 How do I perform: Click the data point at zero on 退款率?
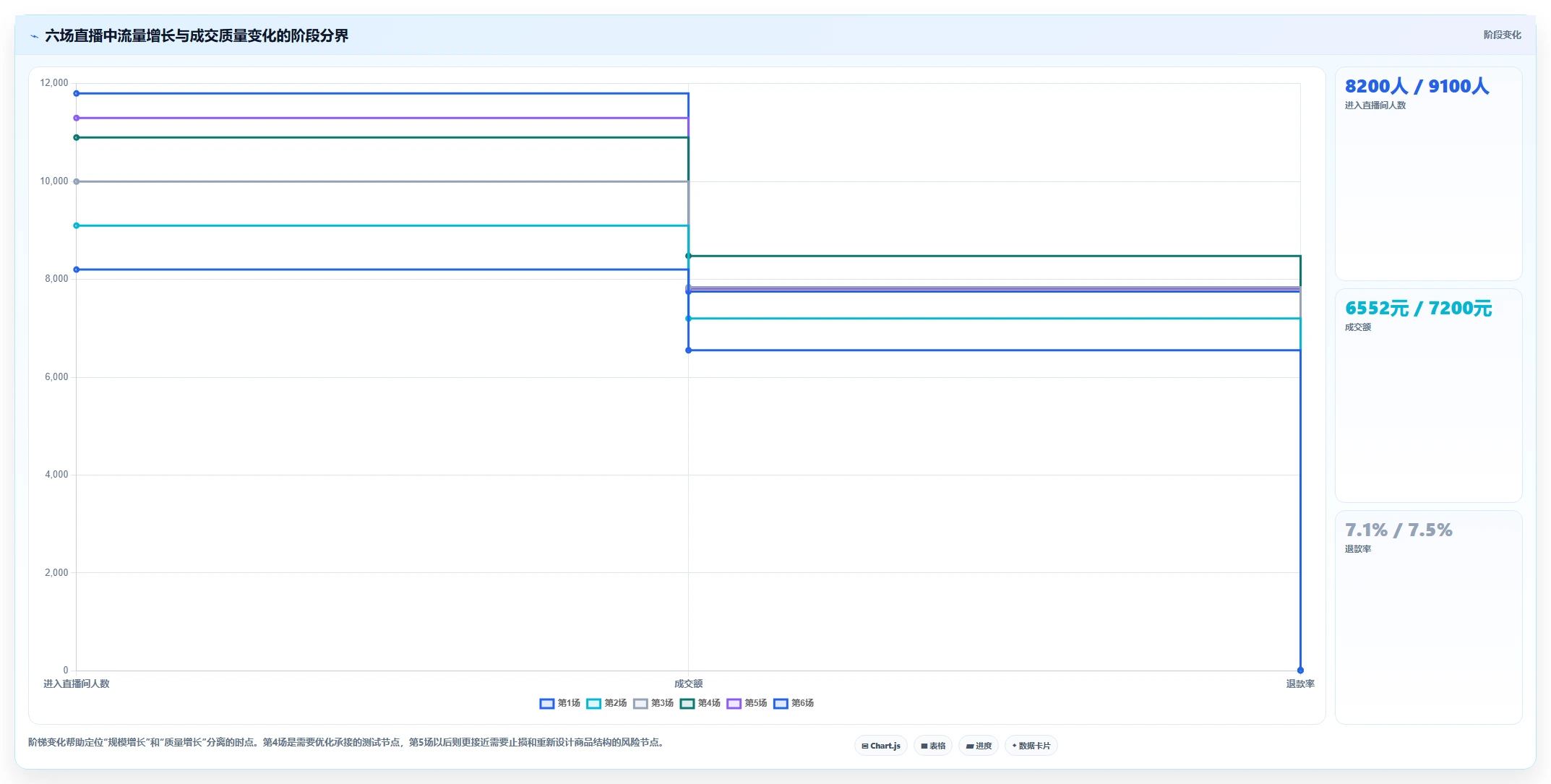pos(1300,671)
